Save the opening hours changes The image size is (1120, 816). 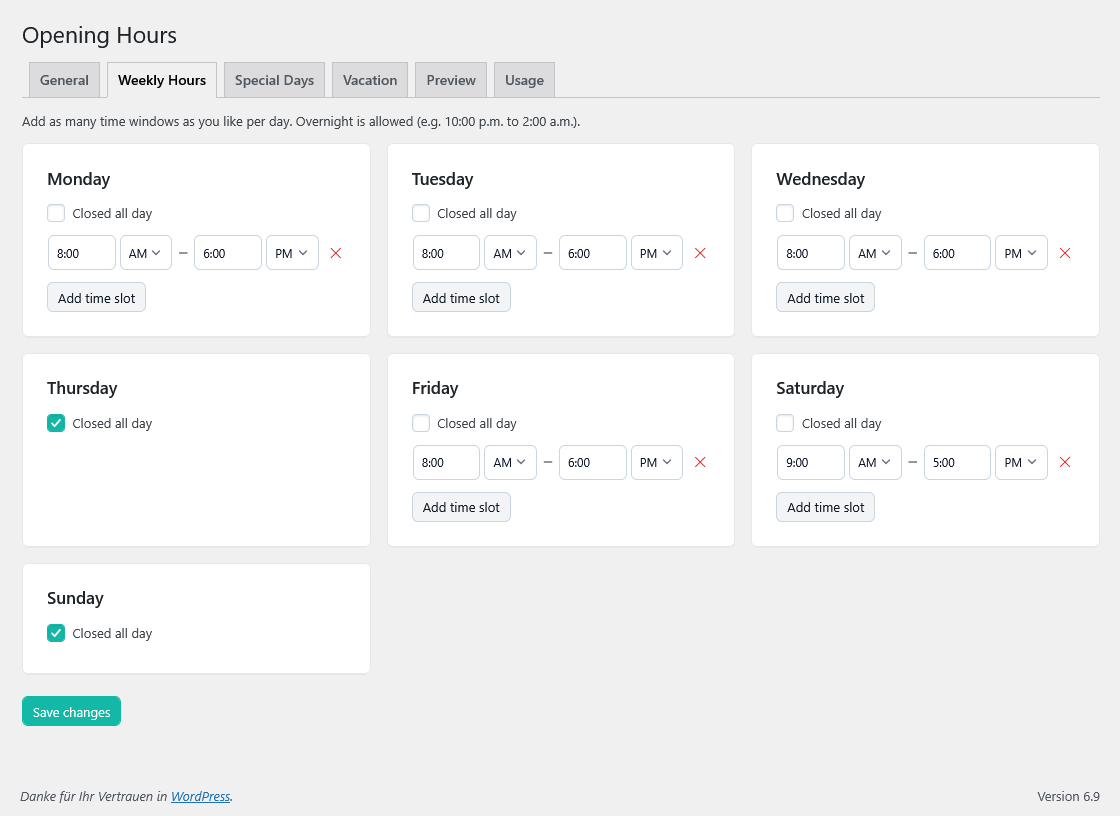(71, 711)
